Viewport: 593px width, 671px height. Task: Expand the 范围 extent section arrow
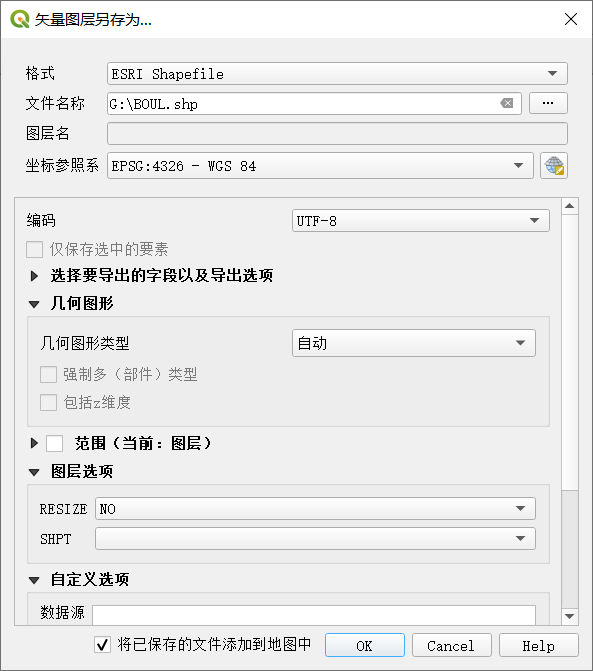click(x=34, y=443)
